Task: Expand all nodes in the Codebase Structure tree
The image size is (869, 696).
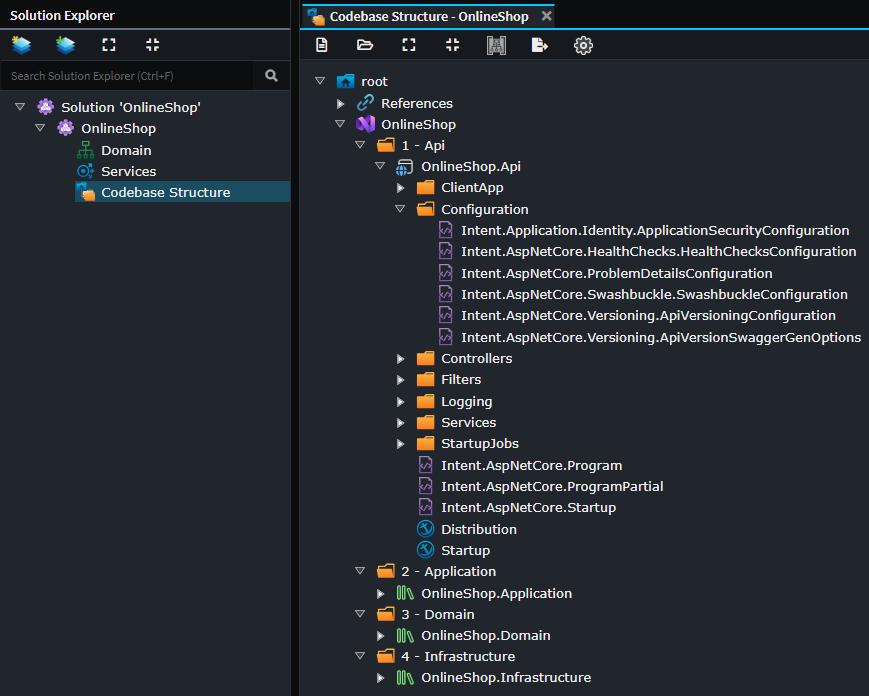Action: click(408, 44)
